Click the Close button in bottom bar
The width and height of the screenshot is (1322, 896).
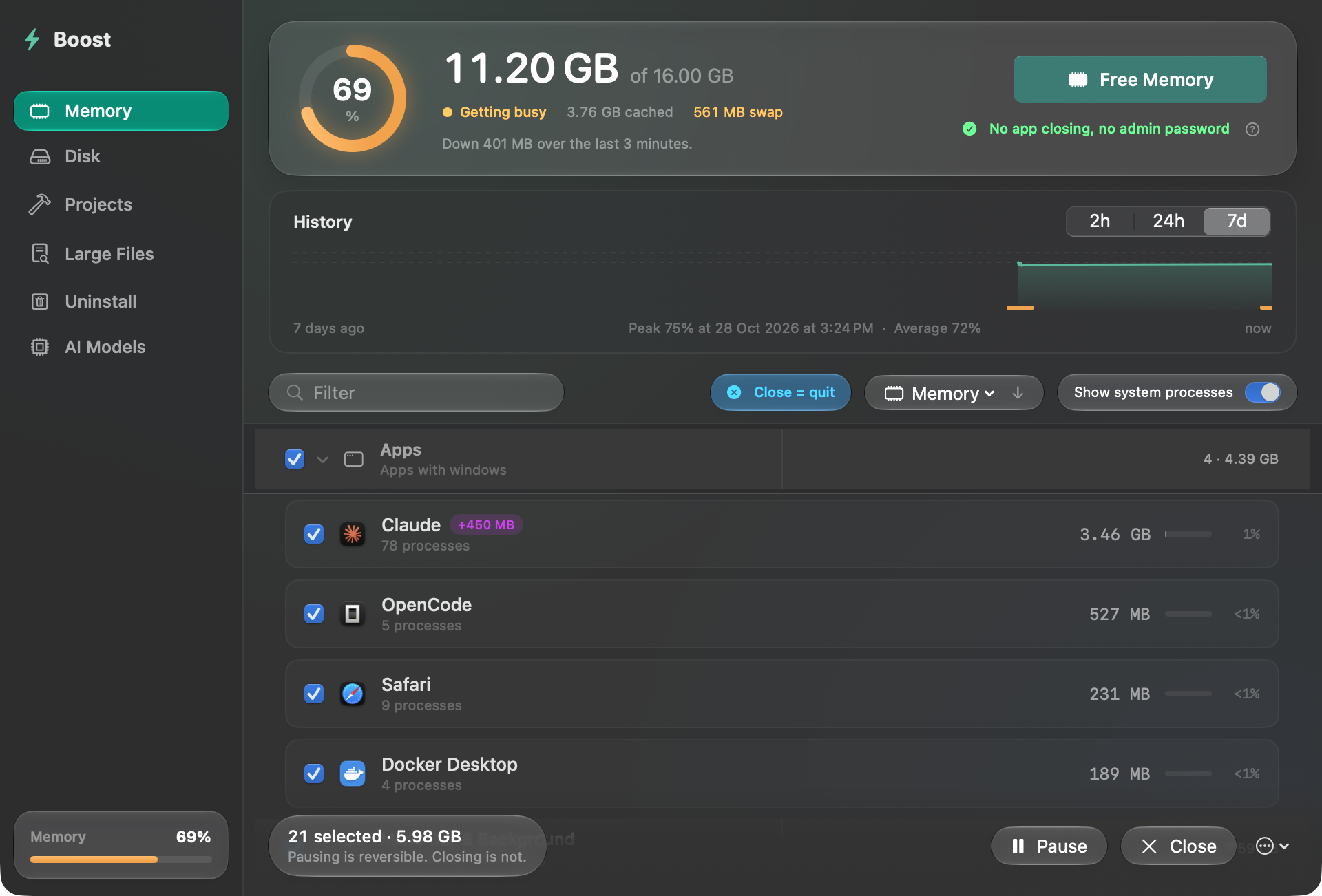(x=1178, y=846)
